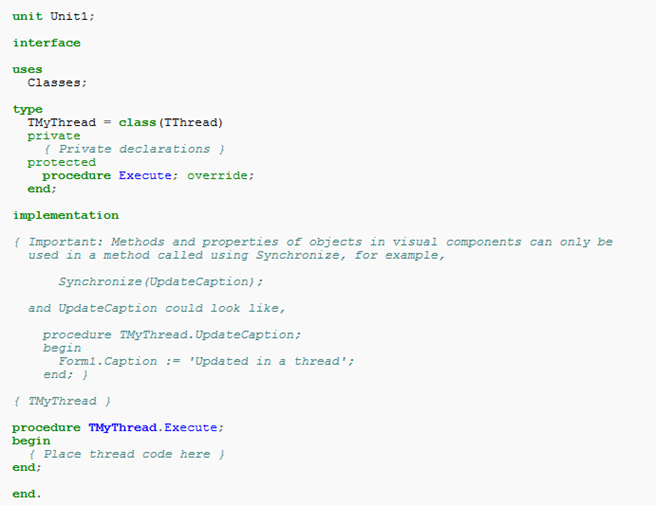Click the final 'end.' statement

[x=27, y=494]
